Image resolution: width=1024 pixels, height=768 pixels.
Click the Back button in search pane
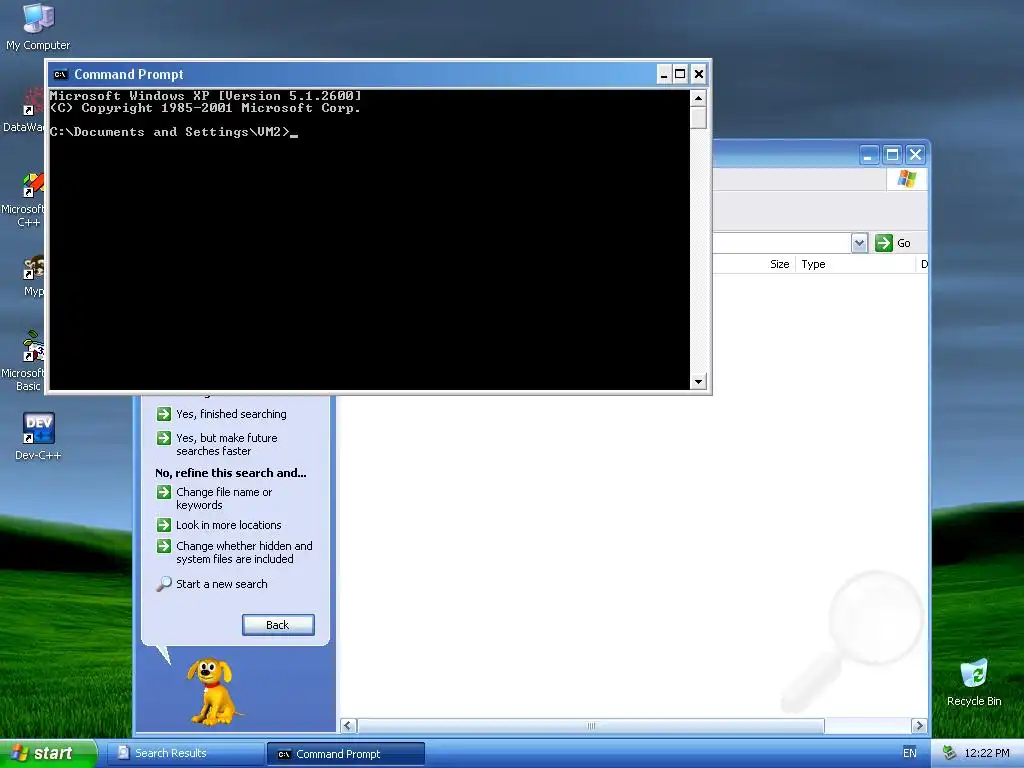[278, 625]
